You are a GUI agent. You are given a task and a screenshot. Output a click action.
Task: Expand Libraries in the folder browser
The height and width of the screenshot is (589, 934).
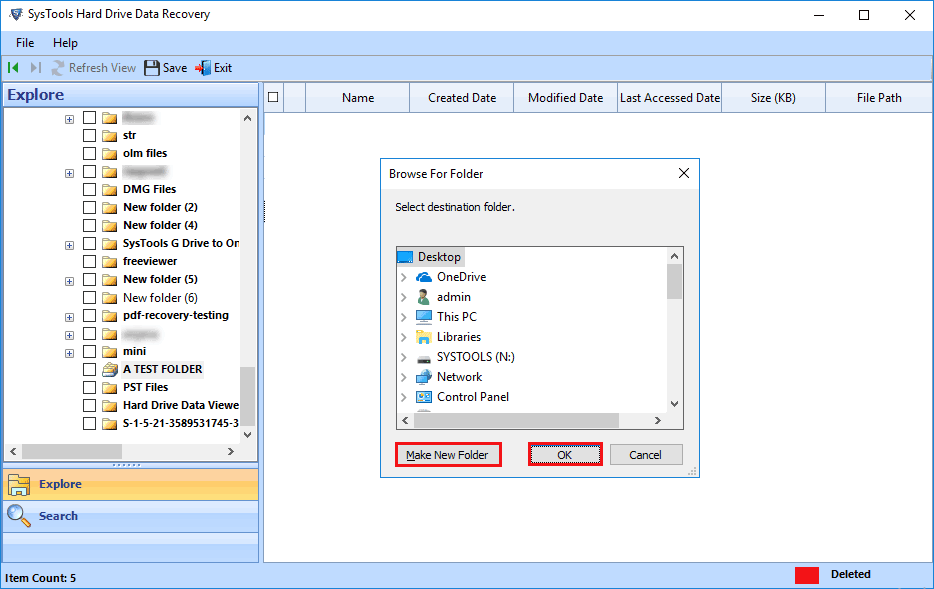coord(404,337)
